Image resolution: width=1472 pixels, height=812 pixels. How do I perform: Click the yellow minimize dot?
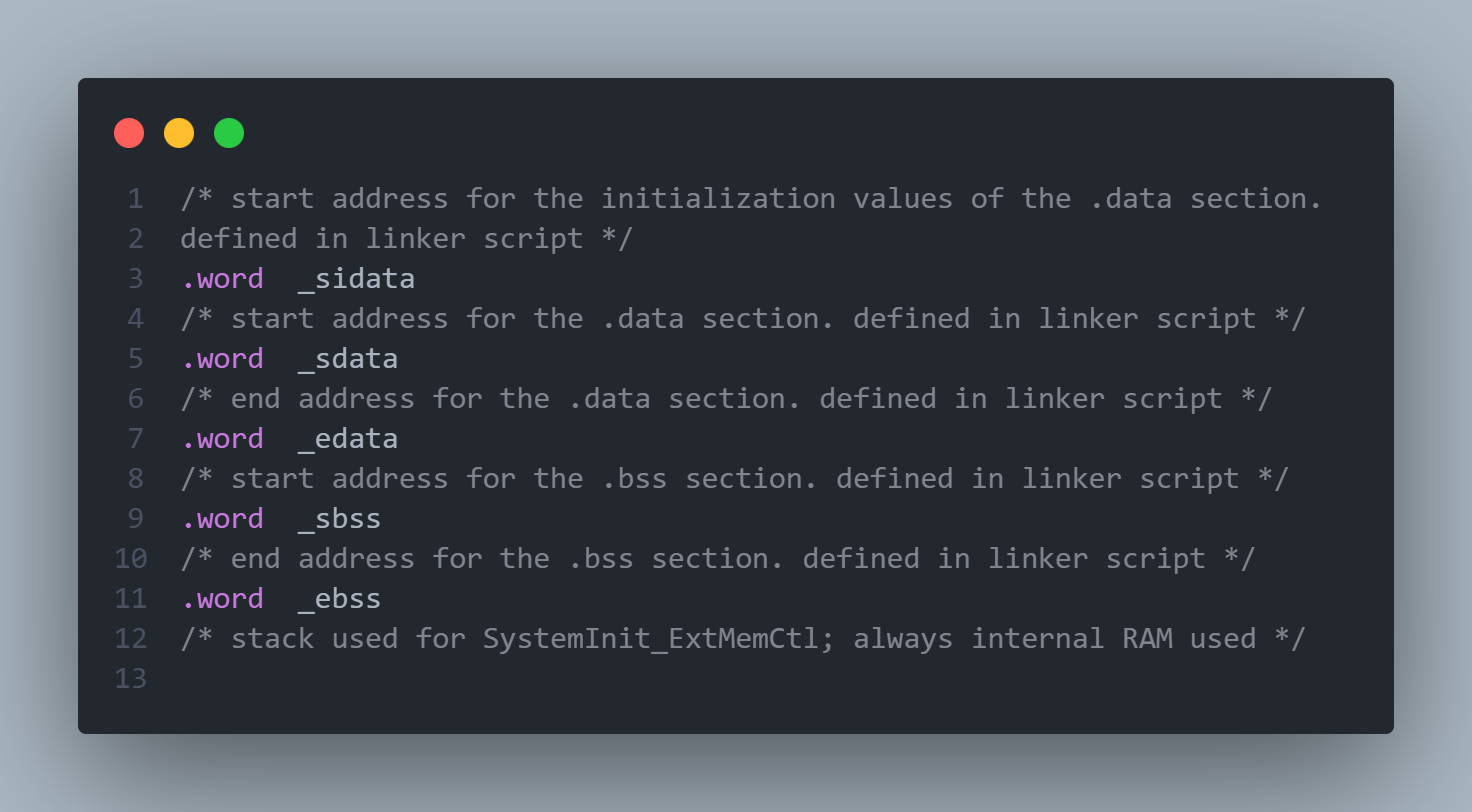[179, 133]
